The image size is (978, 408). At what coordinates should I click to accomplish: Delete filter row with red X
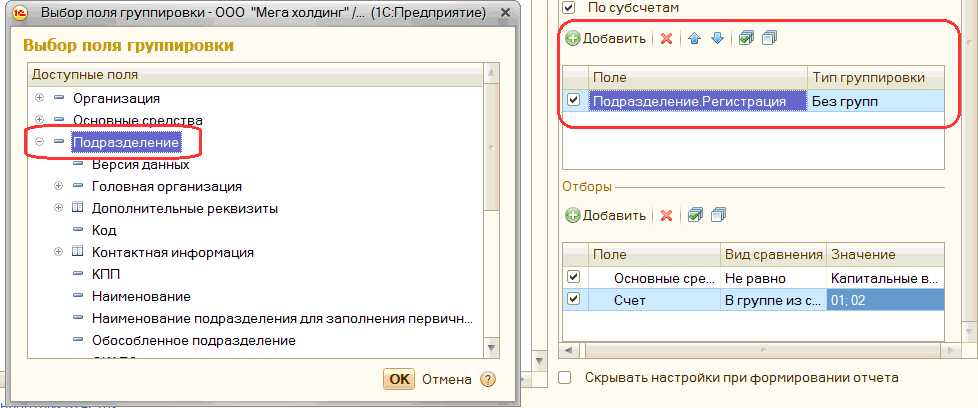pos(666,216)
